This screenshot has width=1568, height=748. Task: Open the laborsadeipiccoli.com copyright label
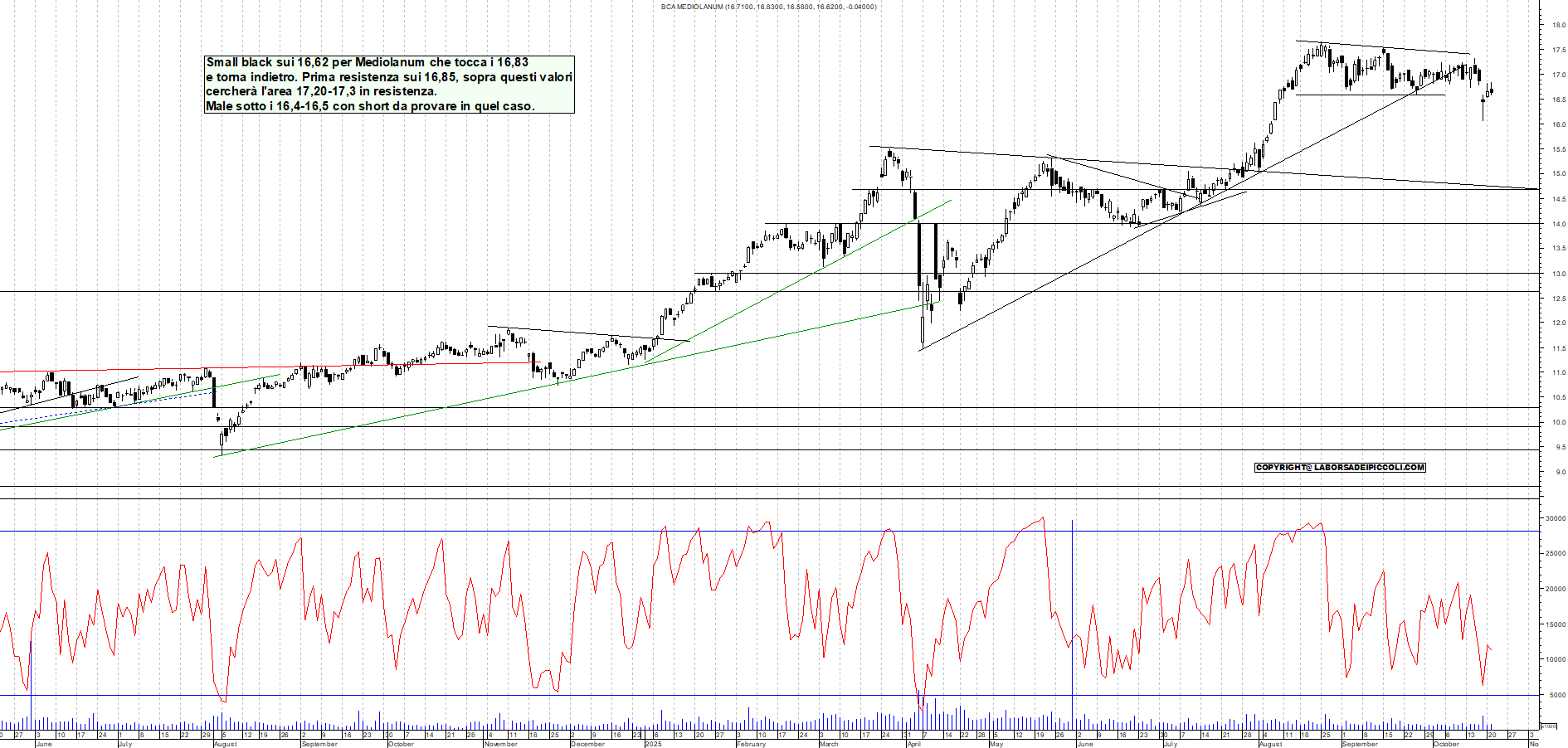coord(1340,468)
